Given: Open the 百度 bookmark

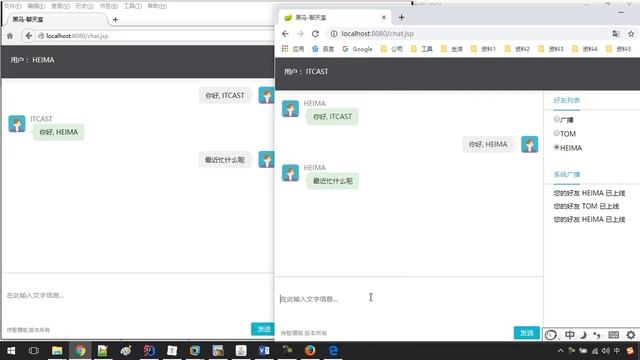Looking at the screenshot, I should click(323, 49).
